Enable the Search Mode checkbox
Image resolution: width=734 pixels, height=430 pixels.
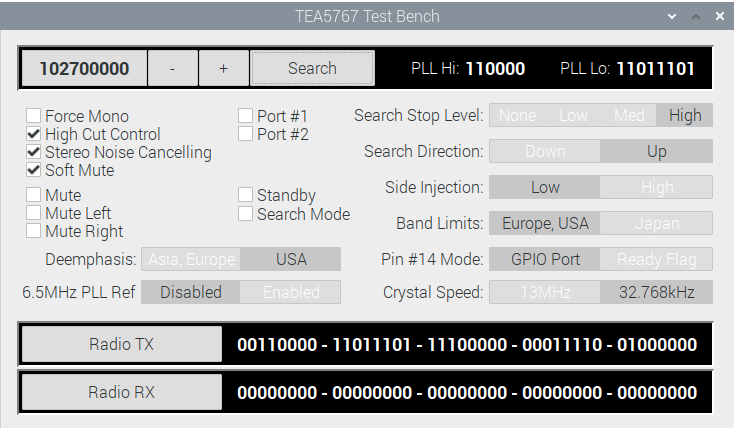click(245, 214)
